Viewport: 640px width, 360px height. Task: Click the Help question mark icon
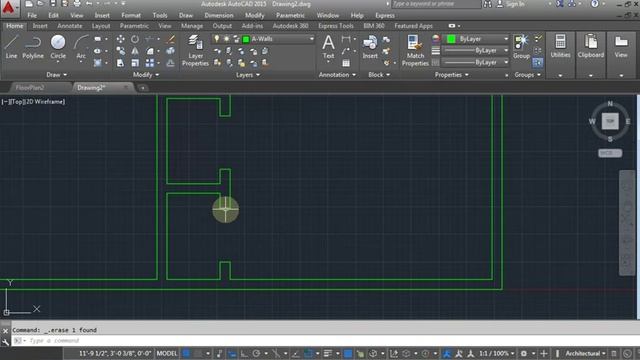point(595,4)
